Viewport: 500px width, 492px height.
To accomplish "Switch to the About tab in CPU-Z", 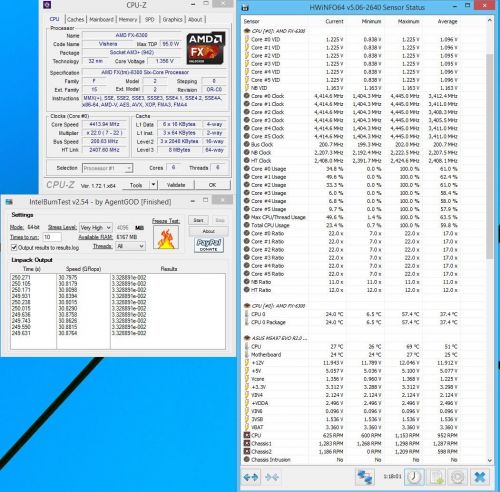I will coord(195,19).
